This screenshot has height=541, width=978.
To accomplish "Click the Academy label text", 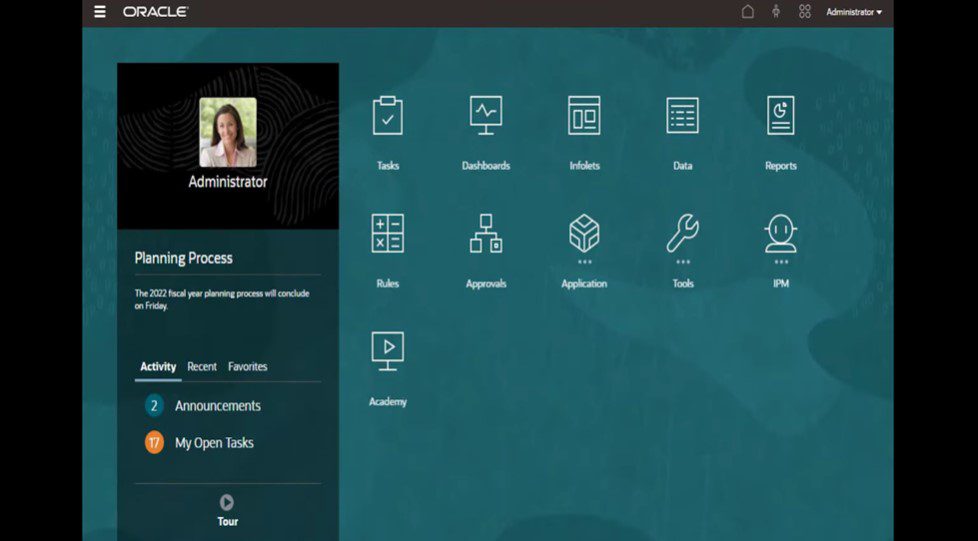I will (x=387, y=402).
